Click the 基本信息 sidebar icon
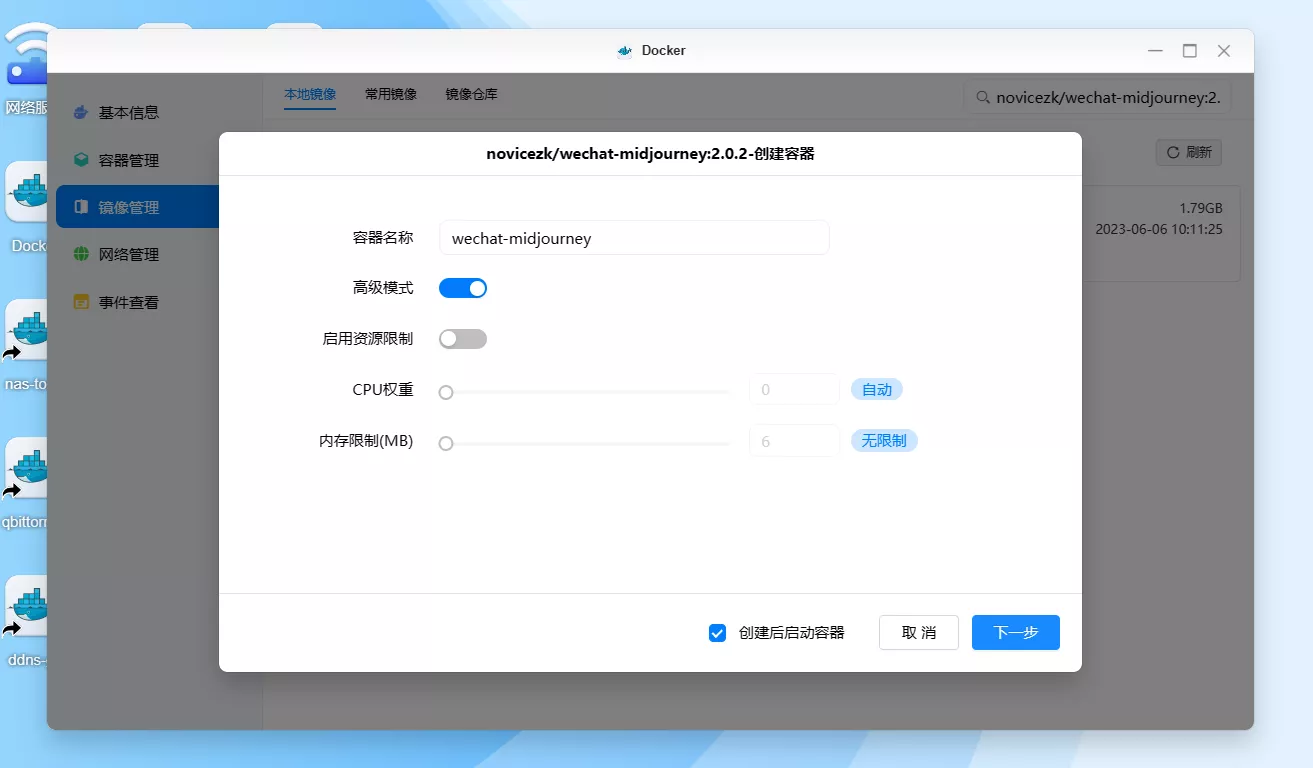 [81, 113]
